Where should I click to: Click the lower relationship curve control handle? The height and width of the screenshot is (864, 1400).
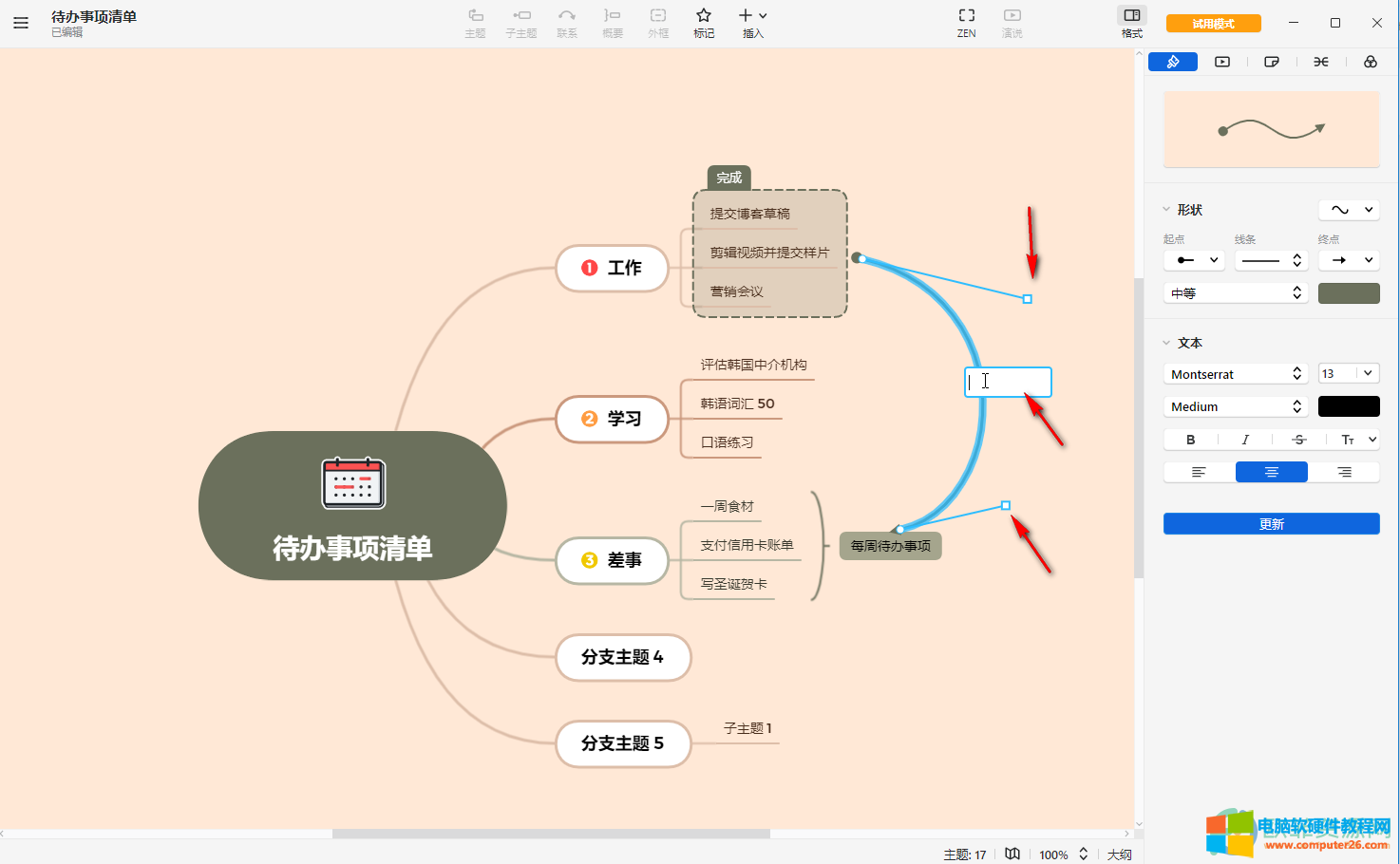click(x=1006, y=506)
